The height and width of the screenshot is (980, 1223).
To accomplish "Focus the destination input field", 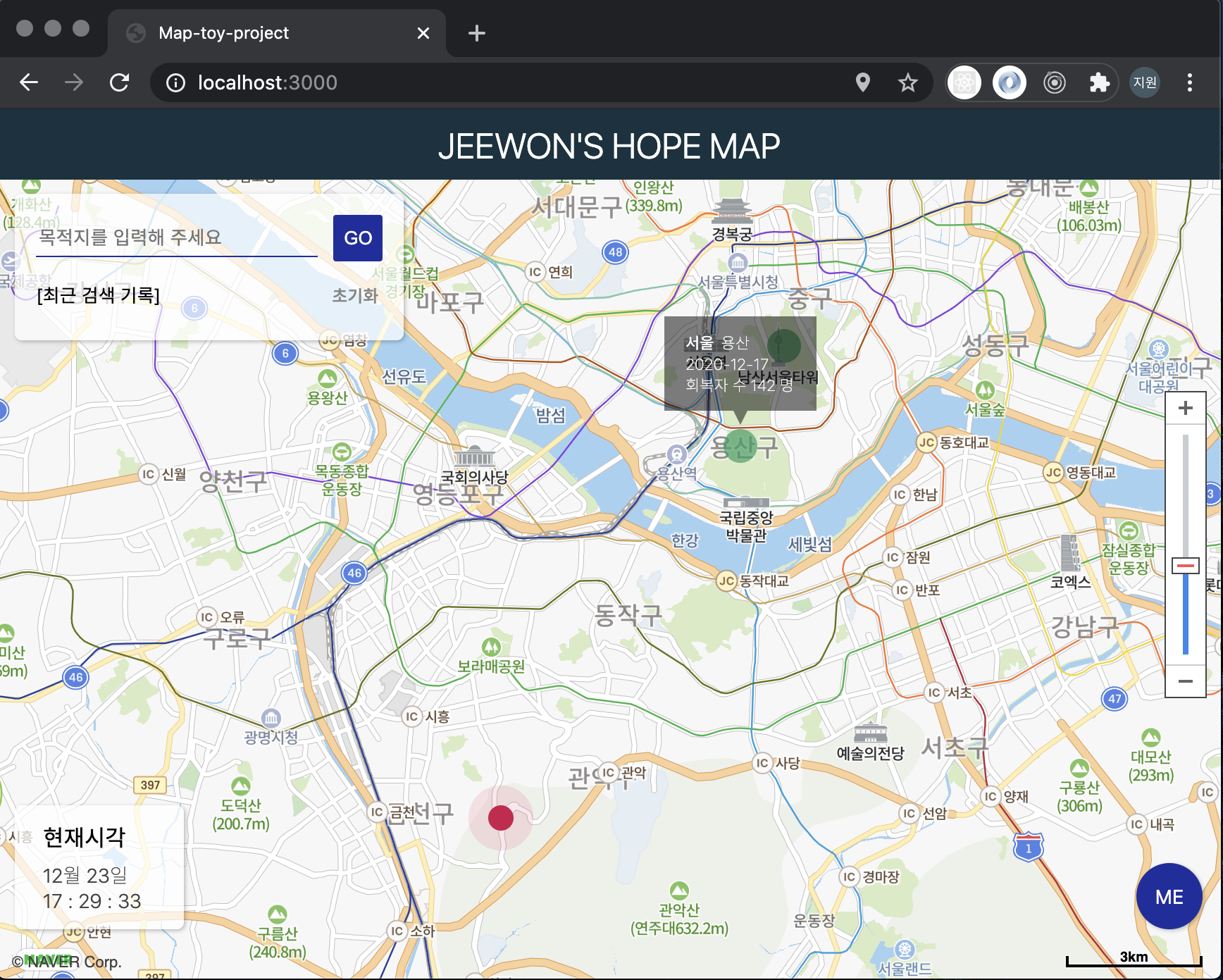I will click(x=177, y=239).
